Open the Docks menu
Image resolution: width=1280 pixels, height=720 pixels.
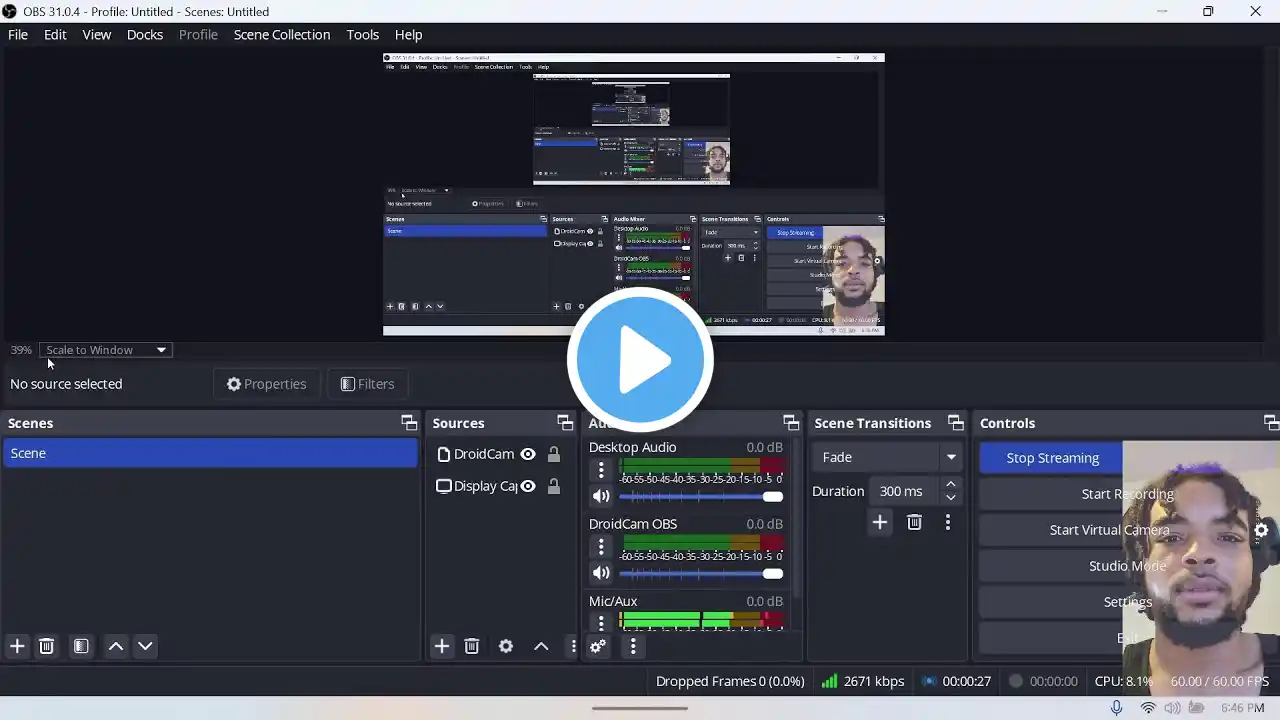tap(145, 34)
